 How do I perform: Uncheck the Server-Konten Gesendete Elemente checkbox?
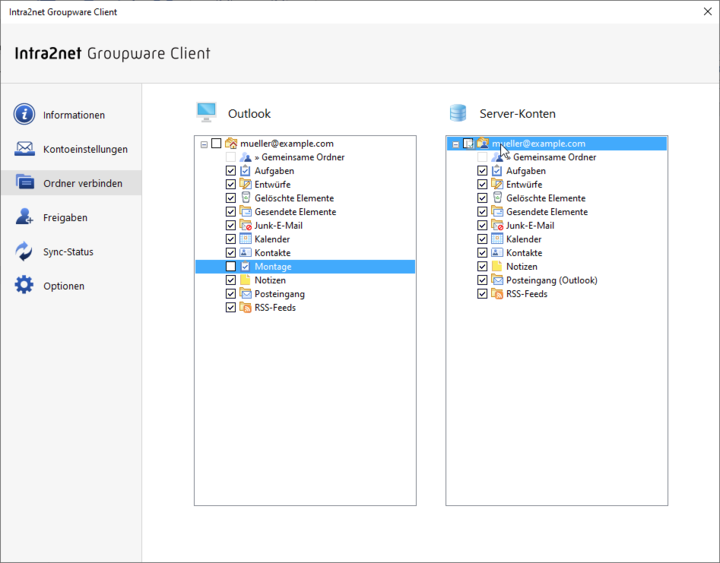(x=482, y=212)
